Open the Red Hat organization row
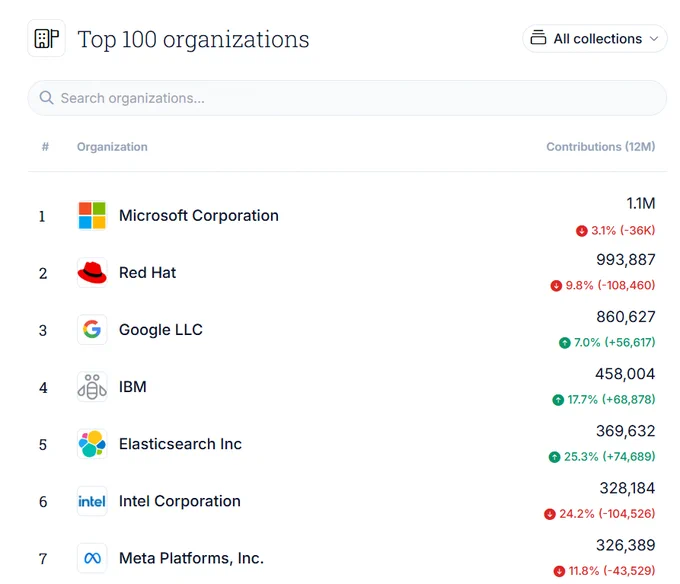This screenshot has width=680, height=584. [347, 273]
